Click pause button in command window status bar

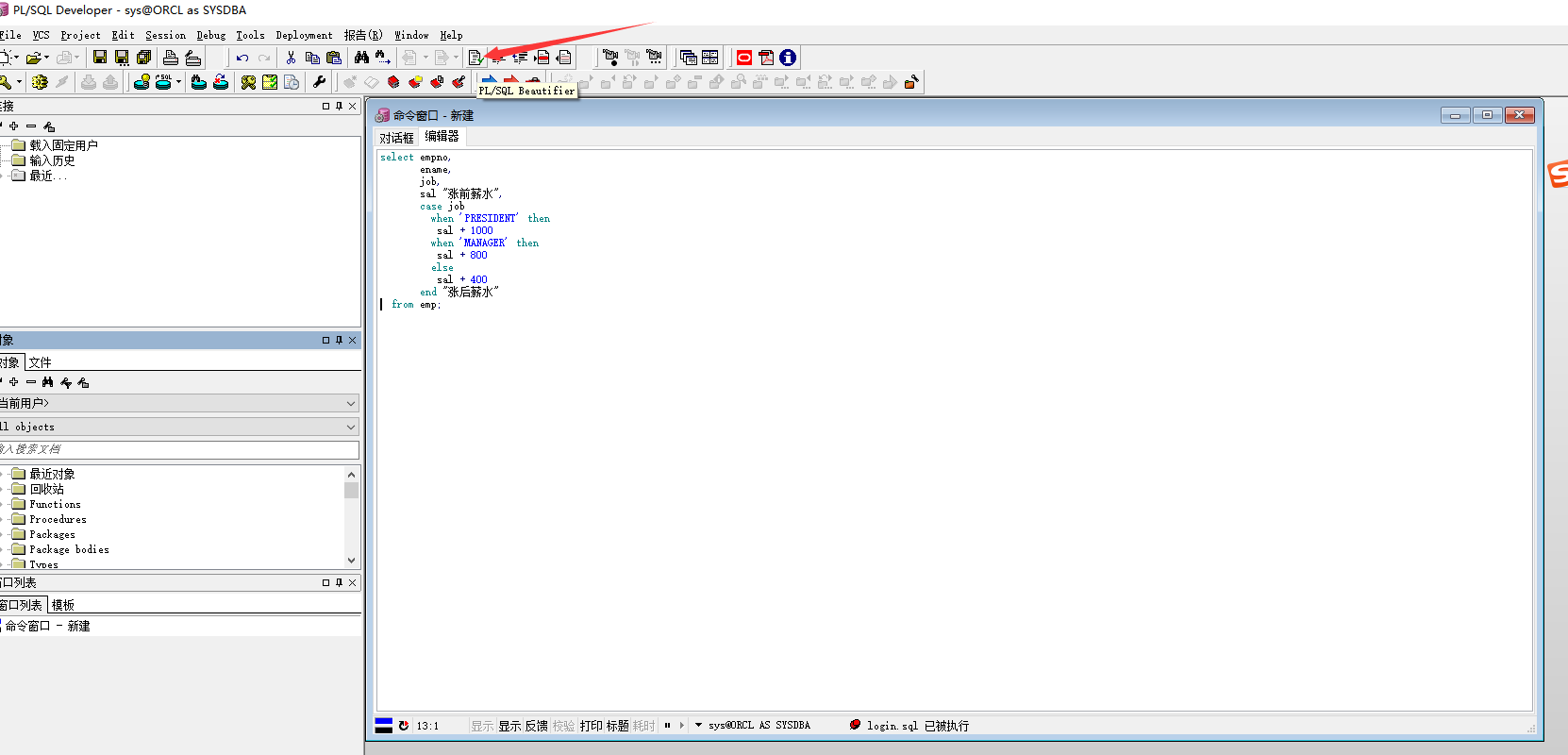point(667,726)
